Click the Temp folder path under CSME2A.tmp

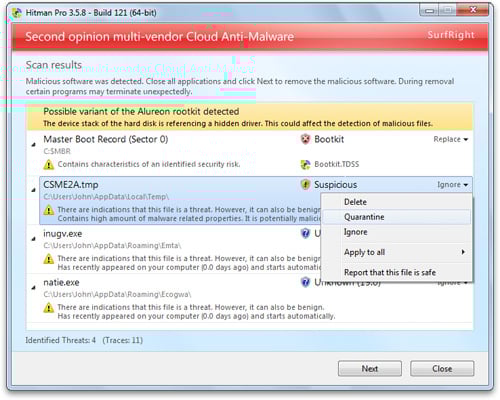tap(106, 197)
